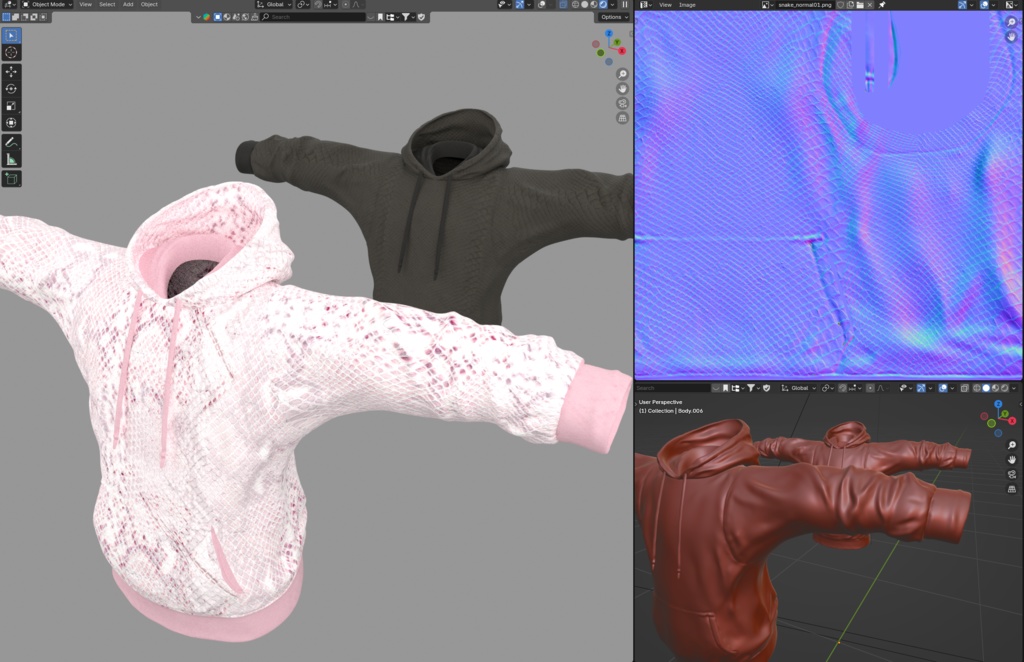Toggle snapping magnet in lower-right viewport header

point(843,388)
